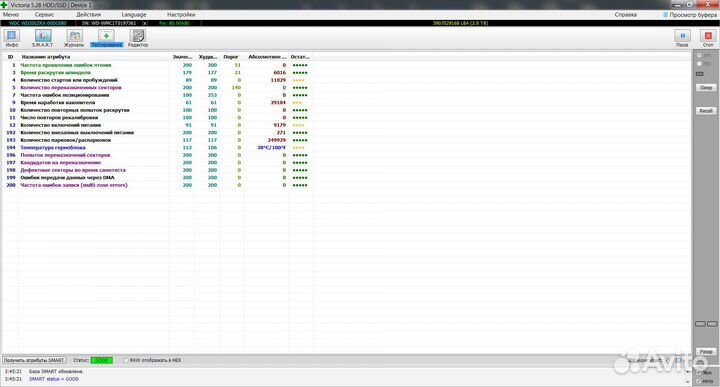Viewport: 720px width, 387px height.
Task: Open the Журналы logs section
Action: (x=74, y=38)
